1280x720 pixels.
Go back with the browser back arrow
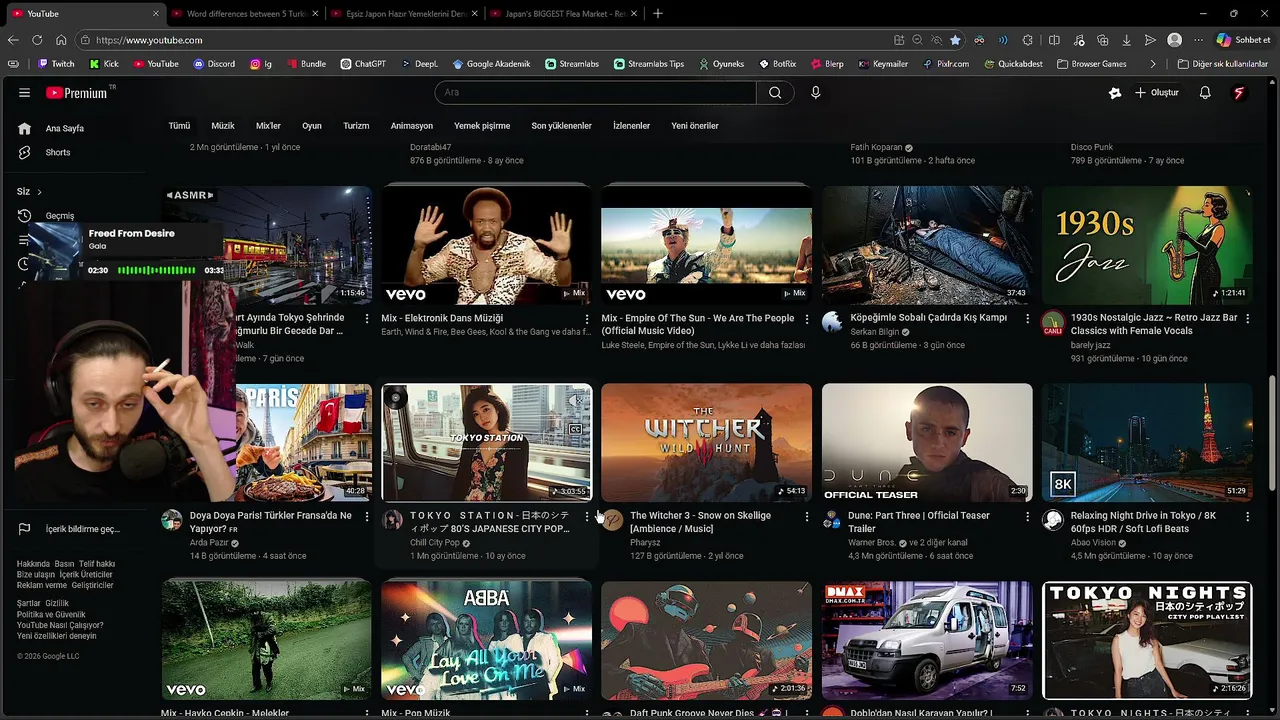click(x=13, y=40)
